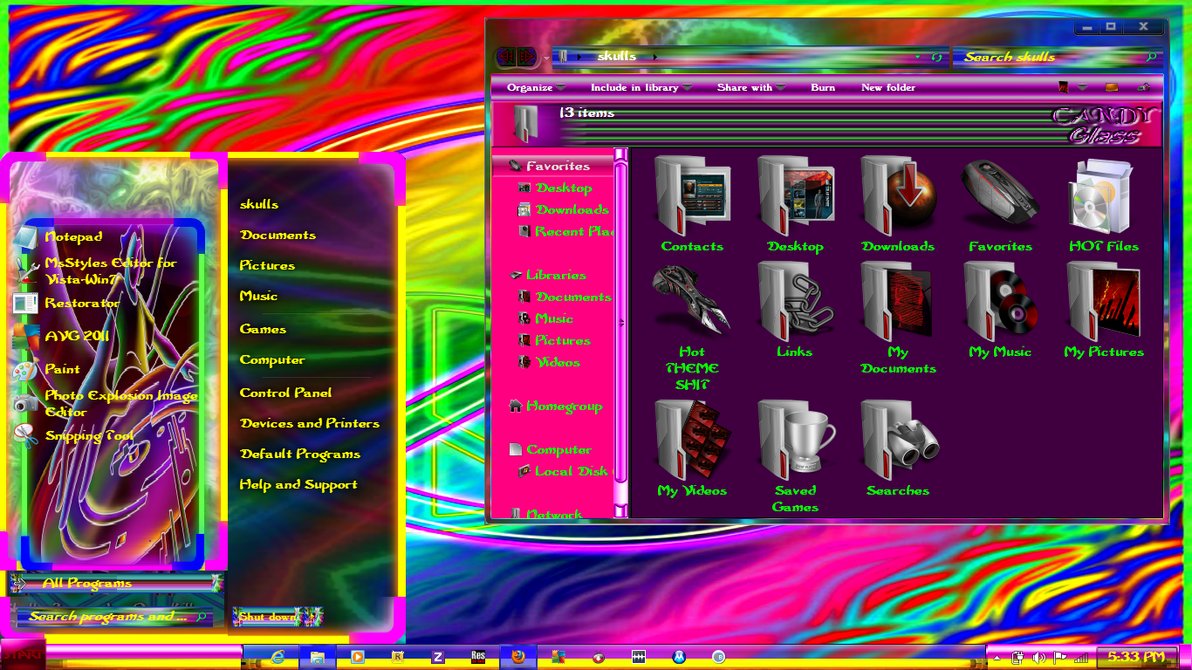This screenshot has width=1192, height=670.
Task: Expand the Include in library dropdown
Action: (x=640, y=88)
